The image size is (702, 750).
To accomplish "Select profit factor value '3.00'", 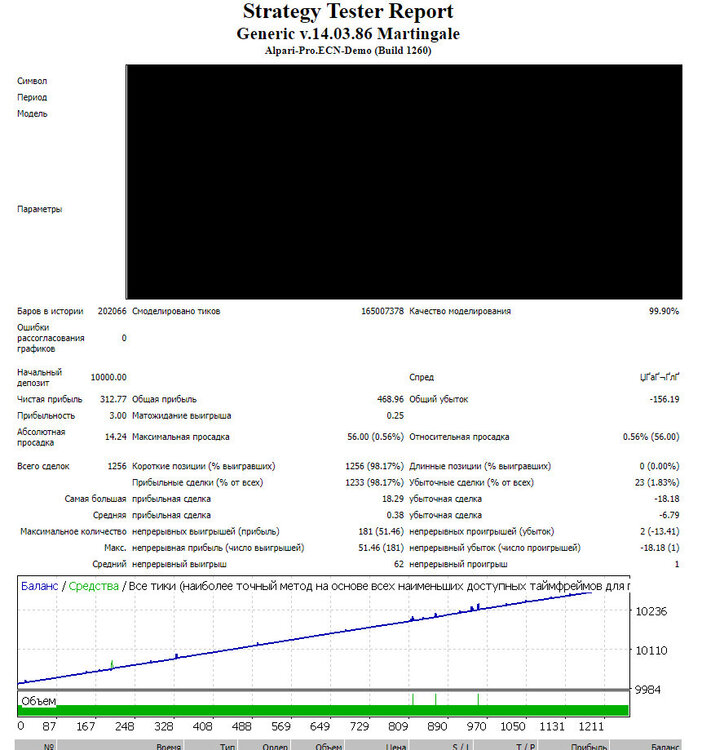I will tap(118, 416).
